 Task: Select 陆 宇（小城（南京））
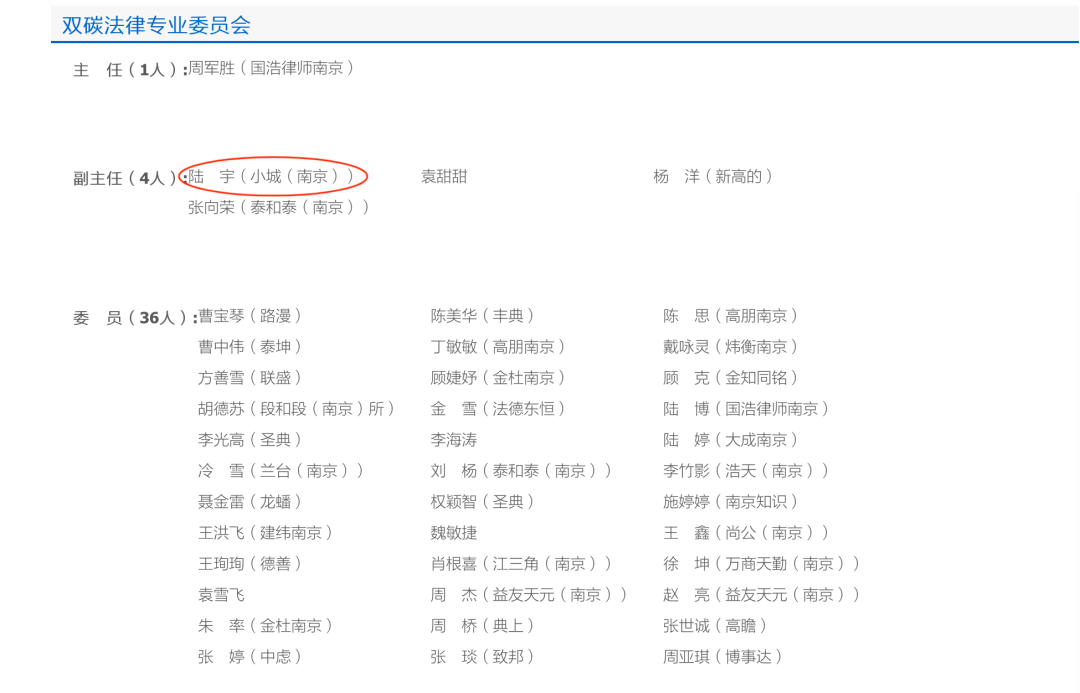click(271, 177)
